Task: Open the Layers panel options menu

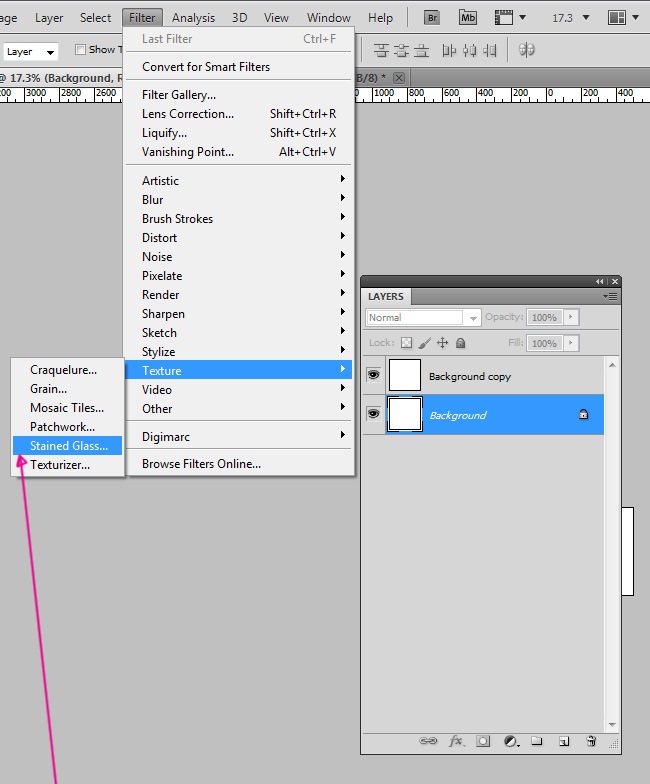Action: (611, 297)
